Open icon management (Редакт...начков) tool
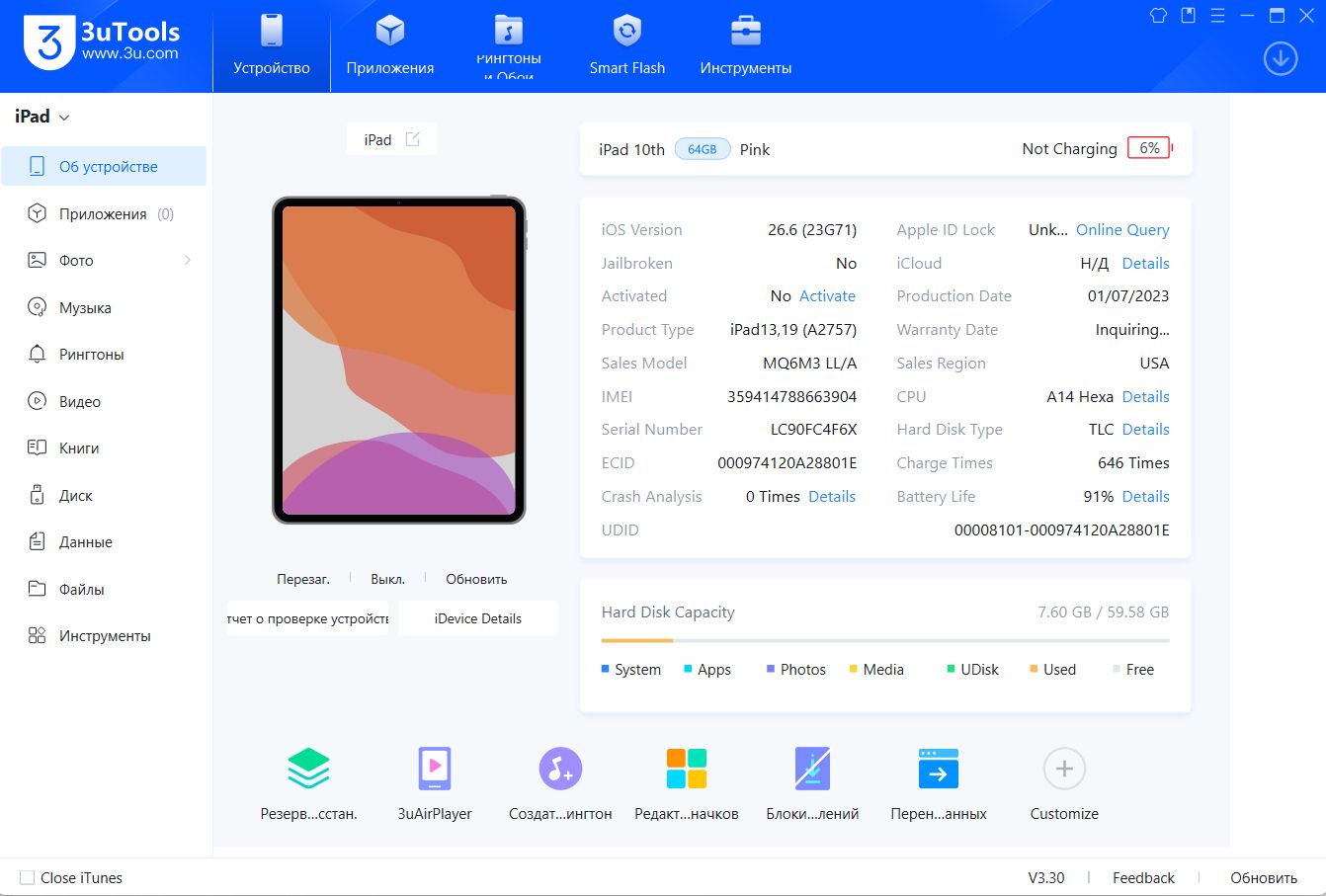 (687, 769)
